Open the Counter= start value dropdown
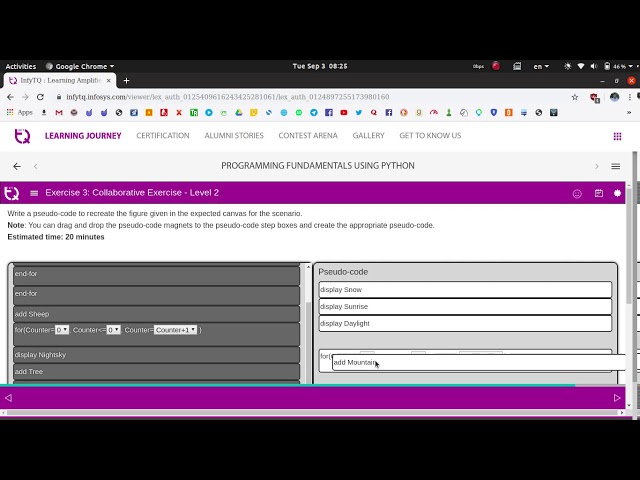 point(62,330)
